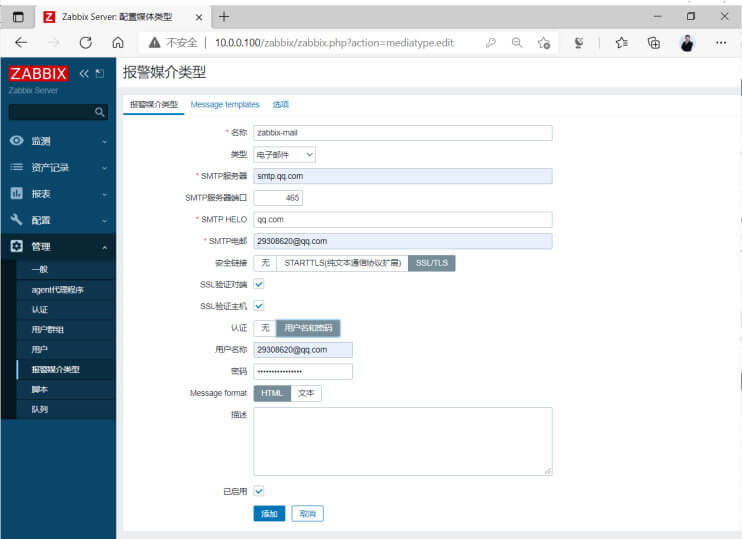The width and height of the screenshot is (742, 539).
Task: Expand the 监测 sidebar section
Action: point(105,141)
